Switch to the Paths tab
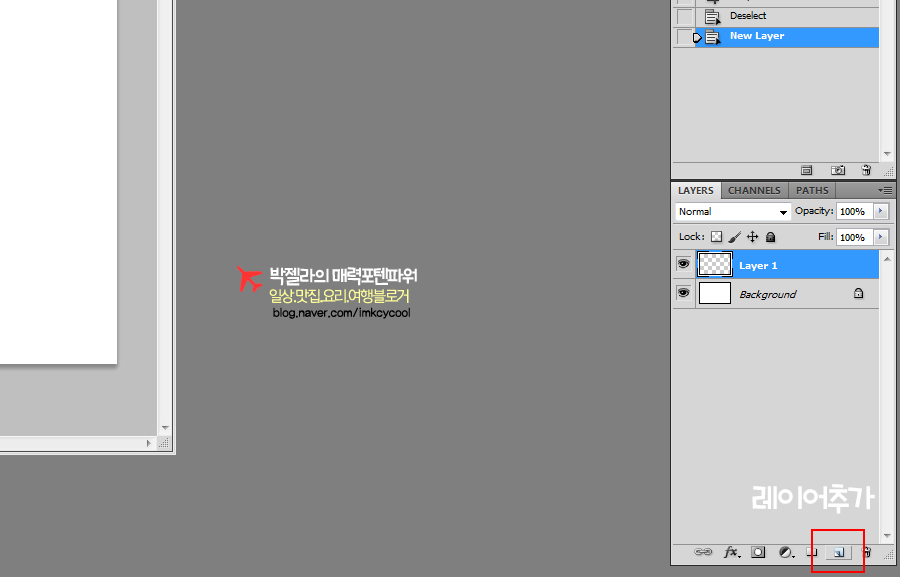 (x=812, y=190)
